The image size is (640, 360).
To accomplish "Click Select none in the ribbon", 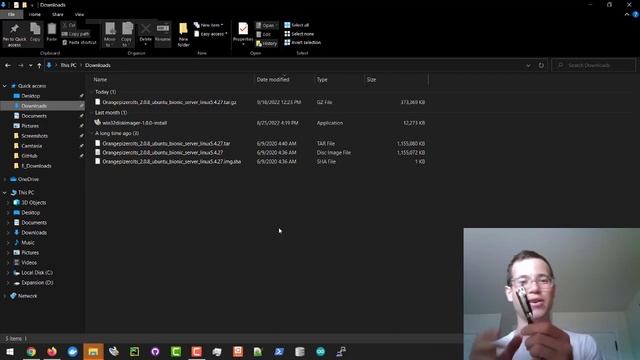I will [299, 34].
